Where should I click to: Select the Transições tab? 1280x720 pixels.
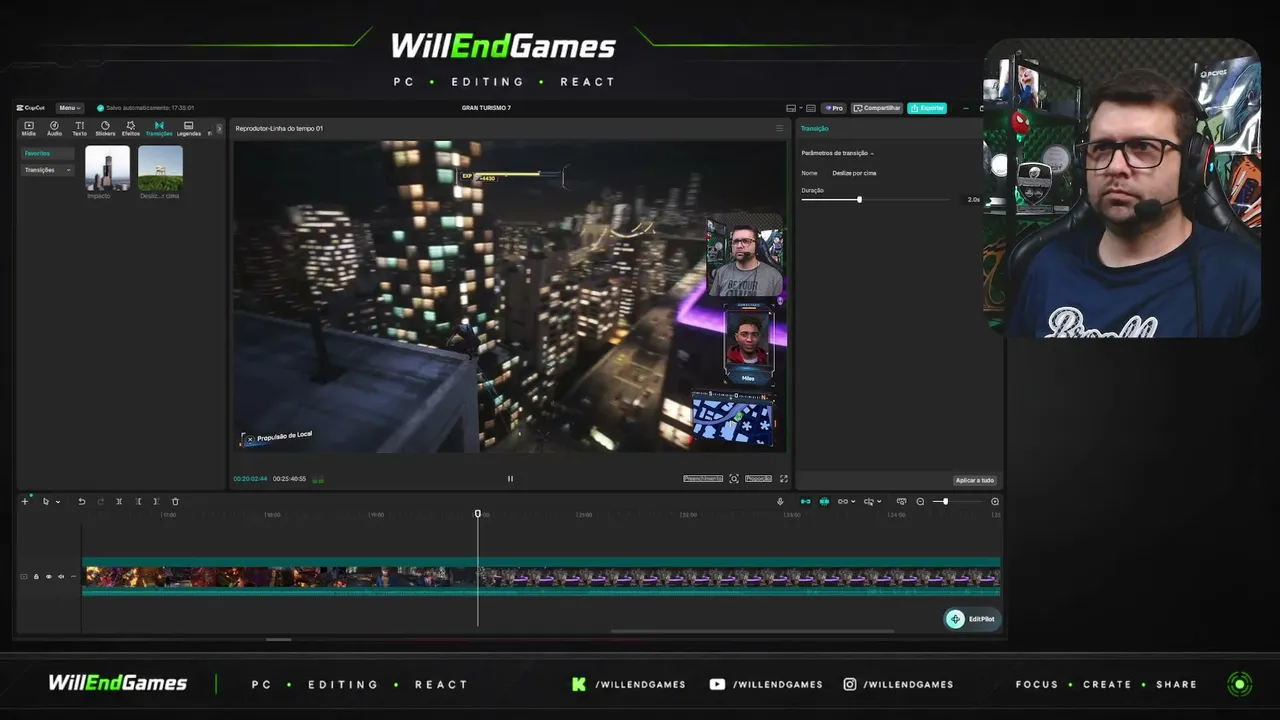[159, 128]
